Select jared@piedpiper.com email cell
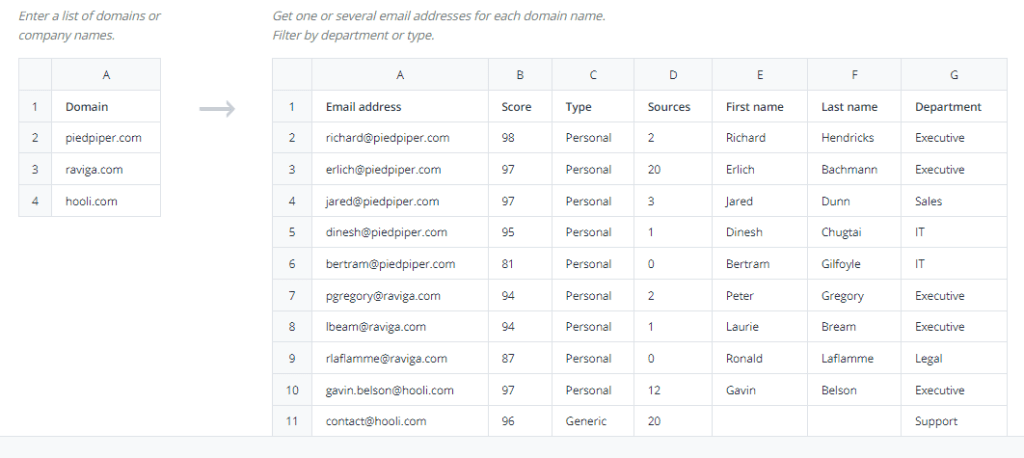1024x458 pixels. pyautogui.click(x=400, y=201)
